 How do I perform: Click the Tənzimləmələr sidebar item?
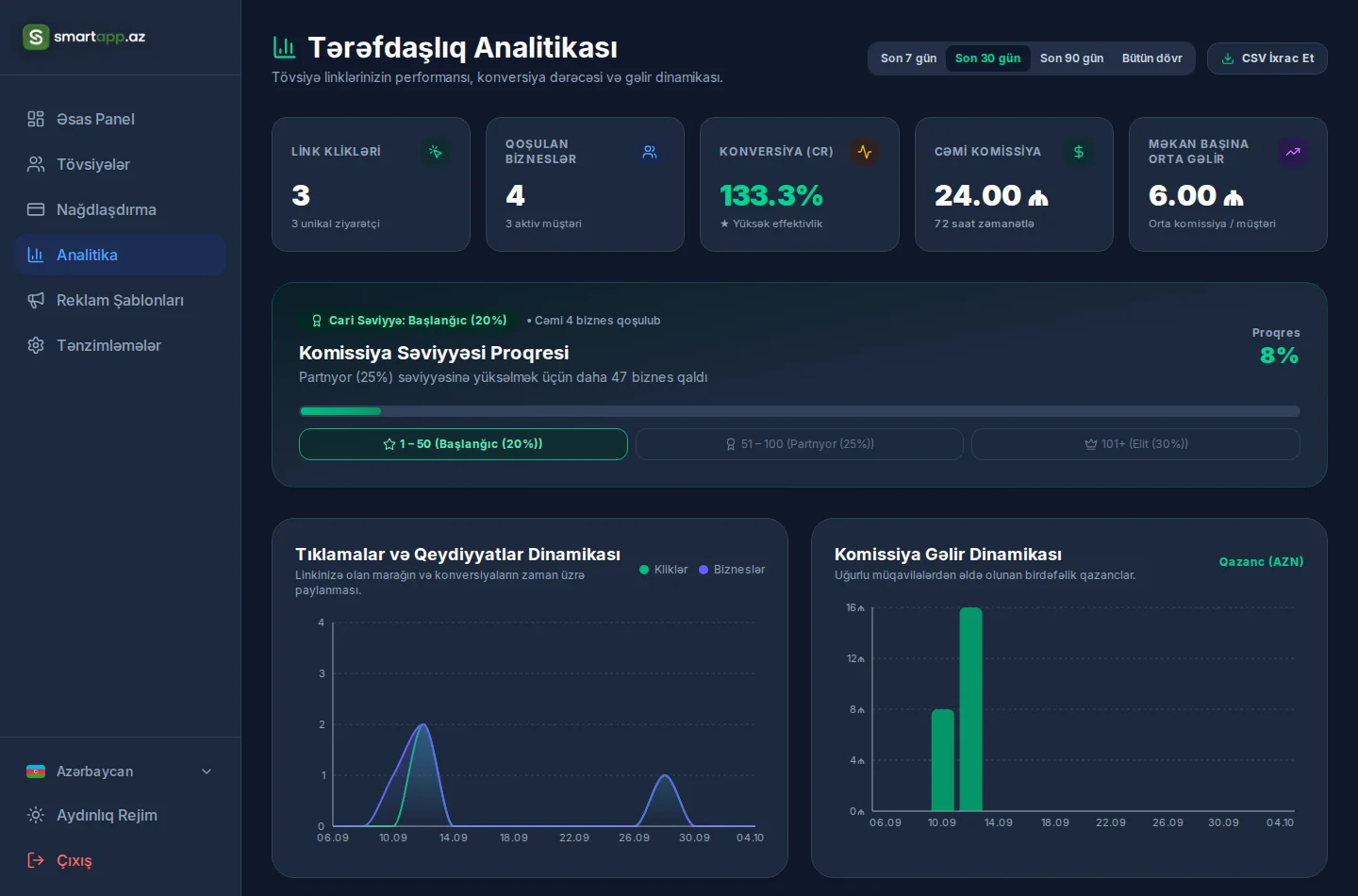click(x=120, y=345)
